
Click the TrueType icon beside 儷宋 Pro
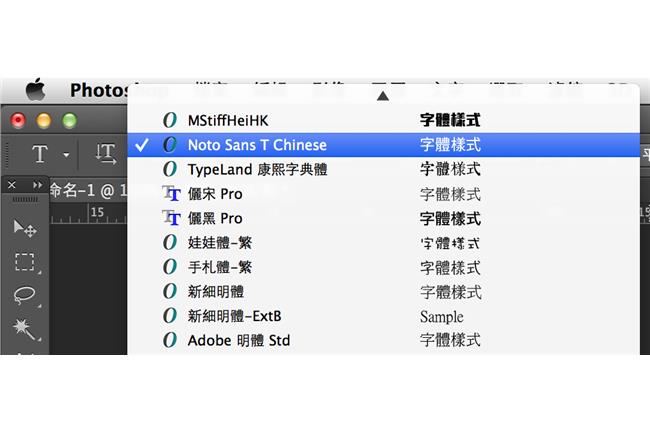171,194
